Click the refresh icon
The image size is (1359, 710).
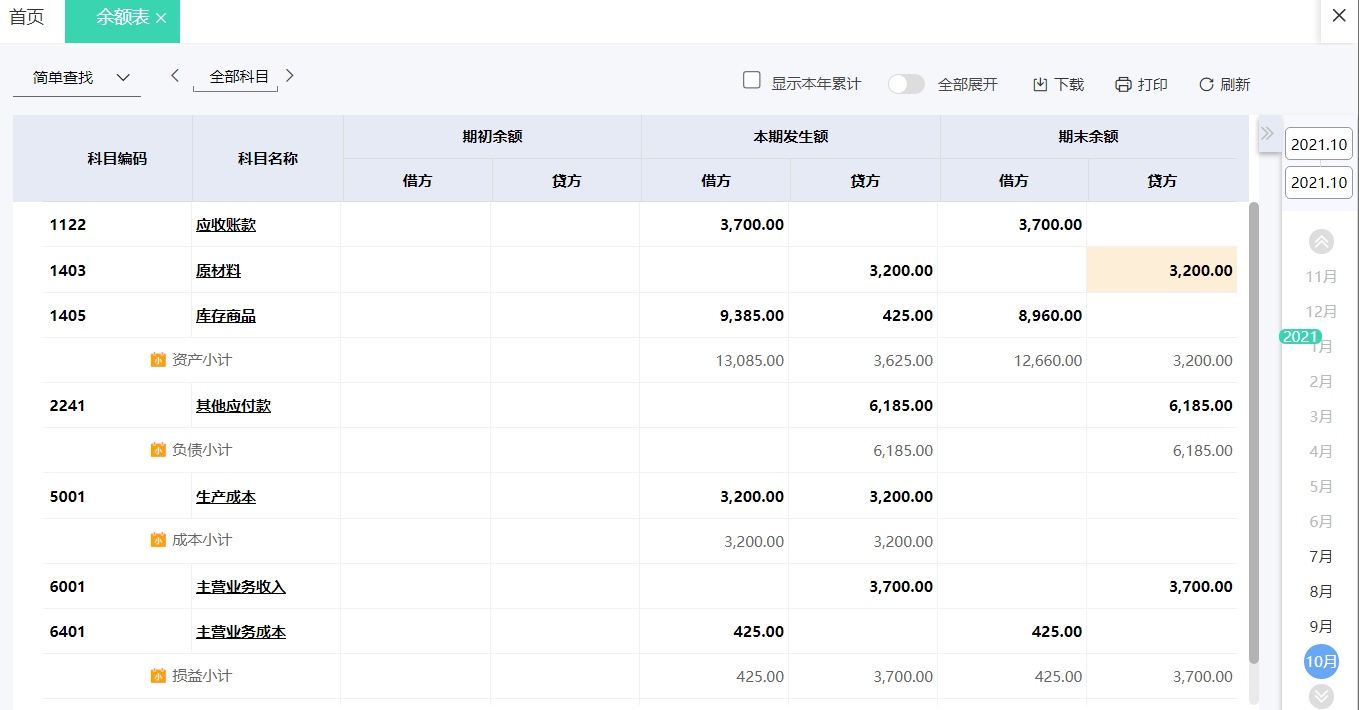[x=1206, y=85]
